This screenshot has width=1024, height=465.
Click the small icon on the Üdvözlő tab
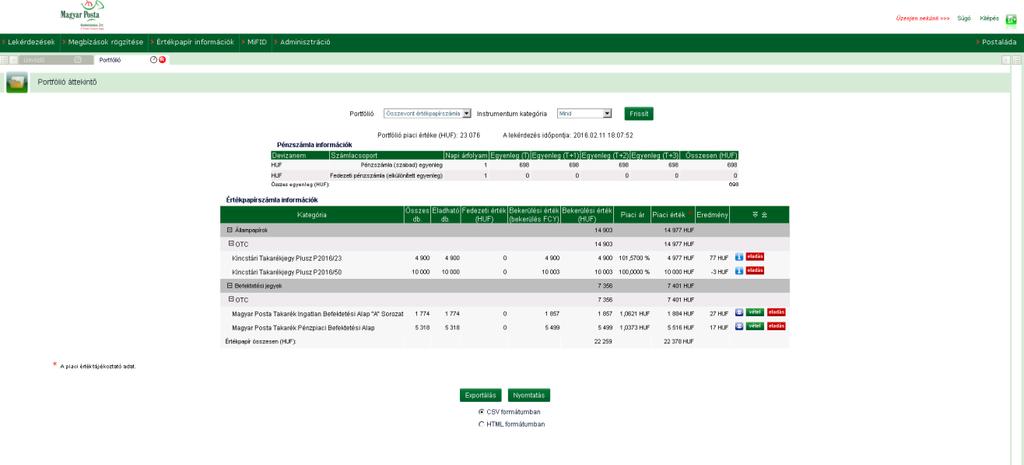78,59
